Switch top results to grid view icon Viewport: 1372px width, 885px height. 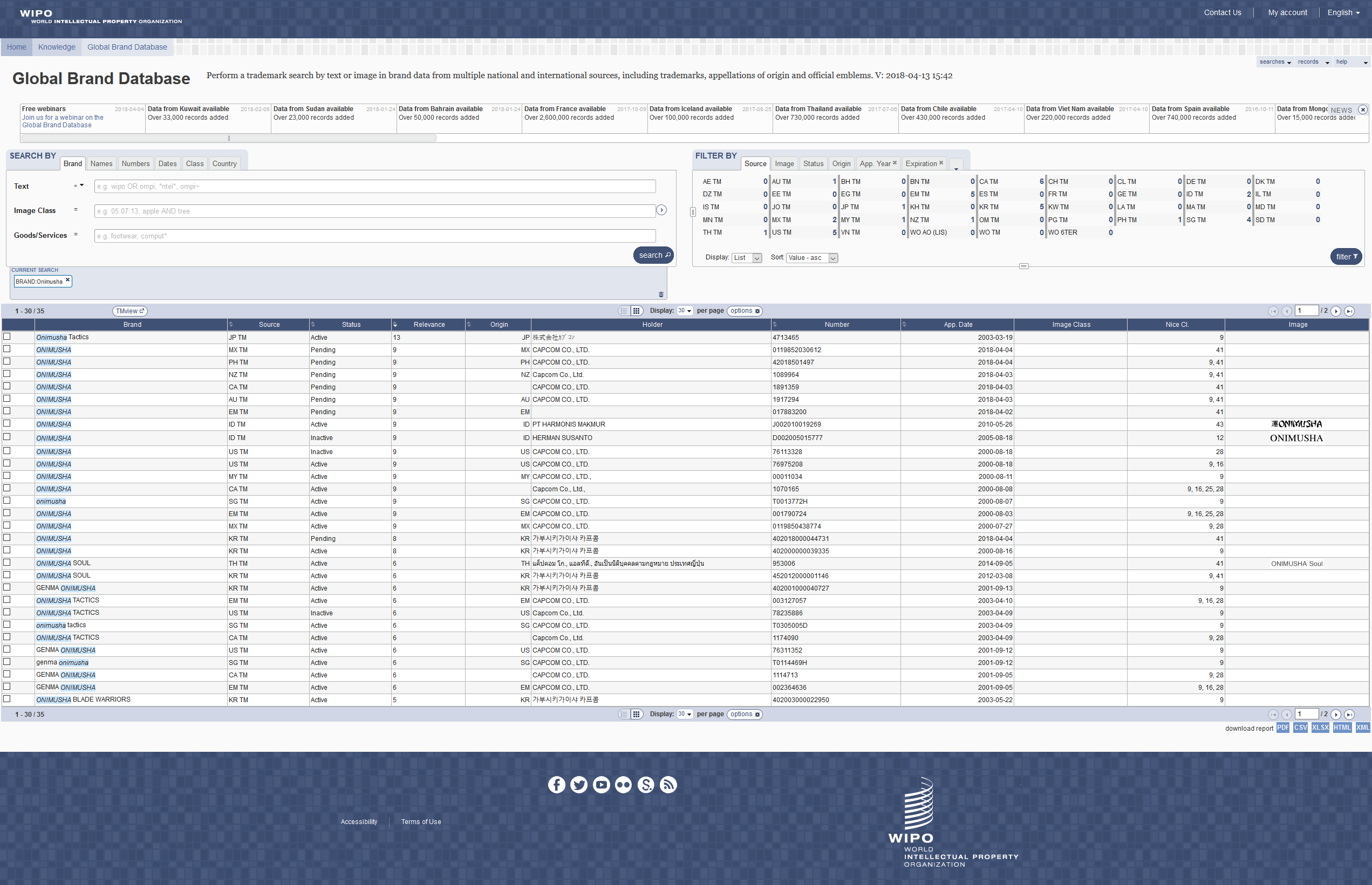point(636,311)
